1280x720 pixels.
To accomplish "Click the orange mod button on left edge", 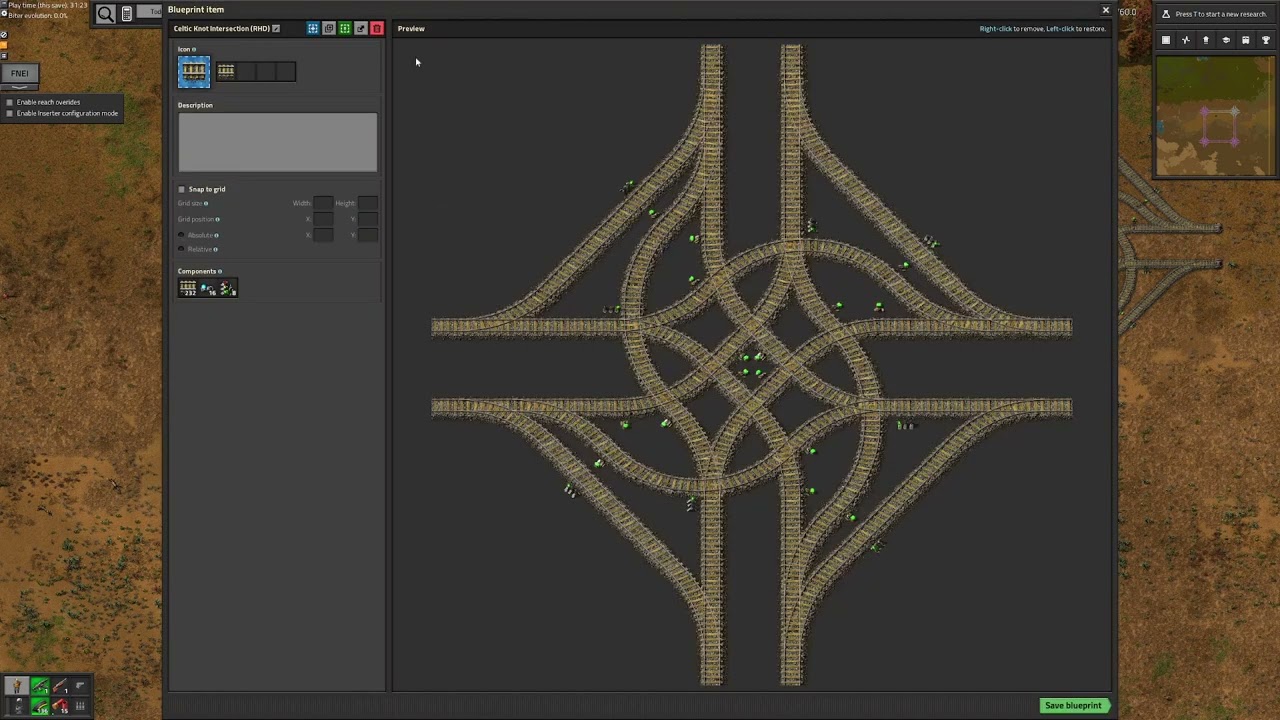I will [4, 44].
